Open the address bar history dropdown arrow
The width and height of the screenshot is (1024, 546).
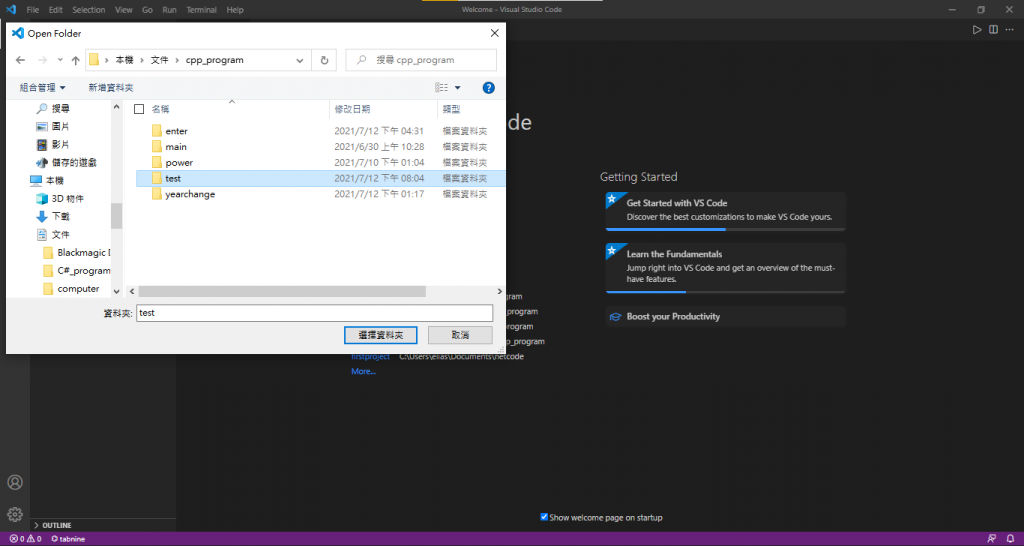(x=300, y=60)
